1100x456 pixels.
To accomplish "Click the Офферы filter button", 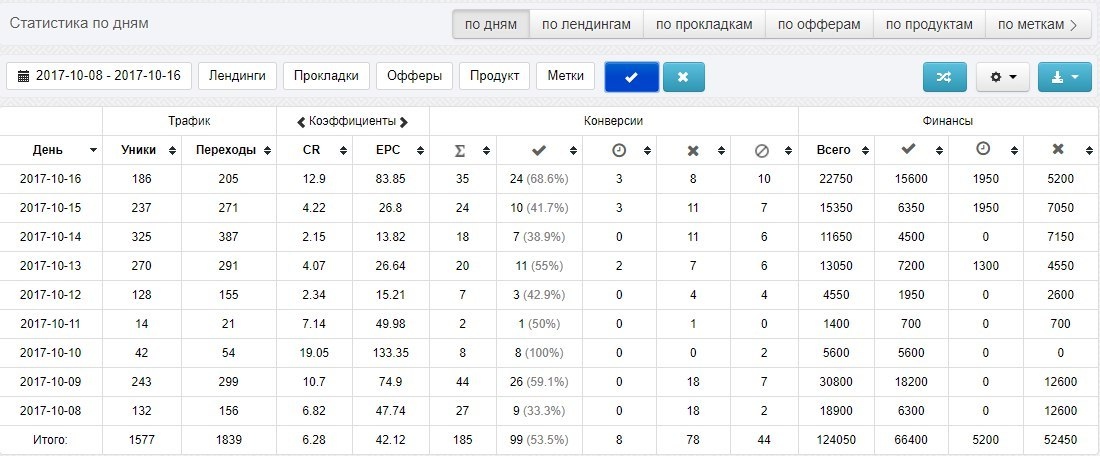I will tap(415, 76).
